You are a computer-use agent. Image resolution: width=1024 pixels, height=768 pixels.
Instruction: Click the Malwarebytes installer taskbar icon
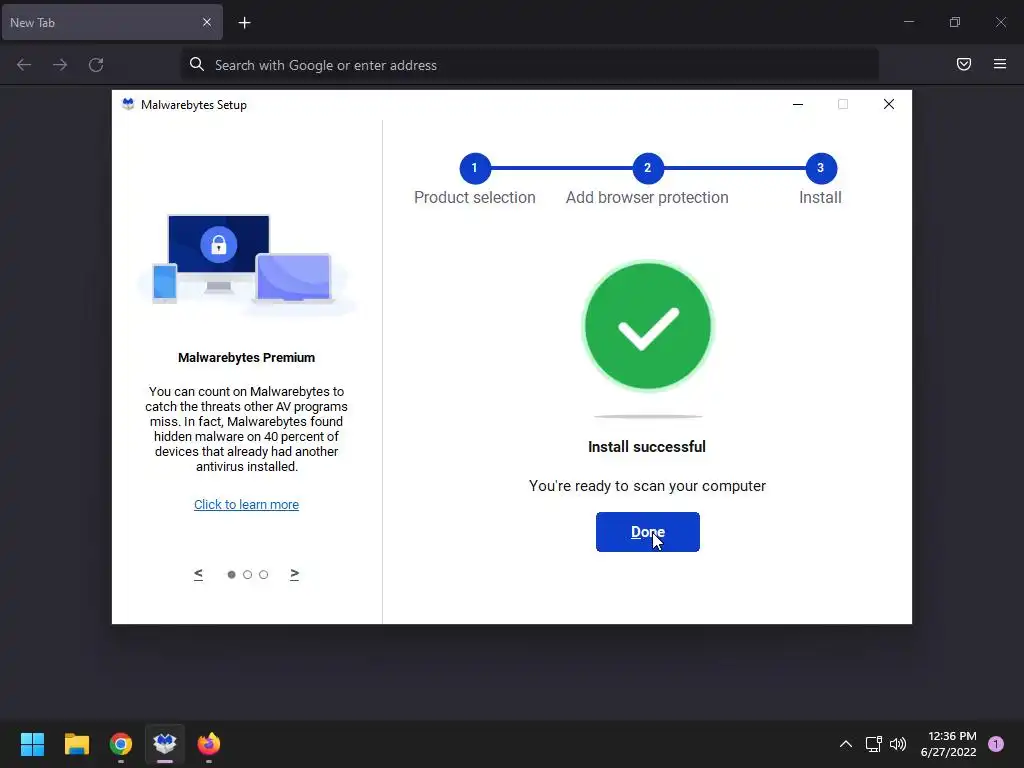coord(165,744)
